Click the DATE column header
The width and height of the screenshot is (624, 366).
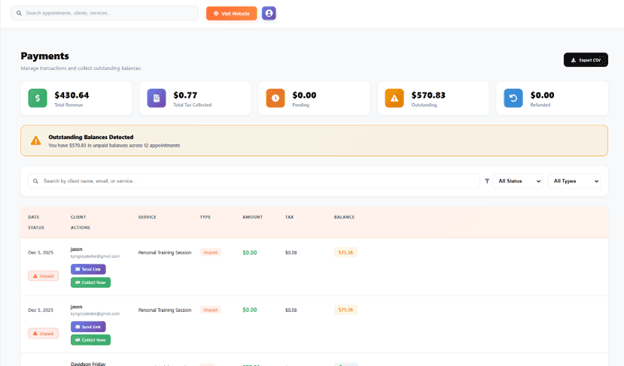[x=33, y=217]
